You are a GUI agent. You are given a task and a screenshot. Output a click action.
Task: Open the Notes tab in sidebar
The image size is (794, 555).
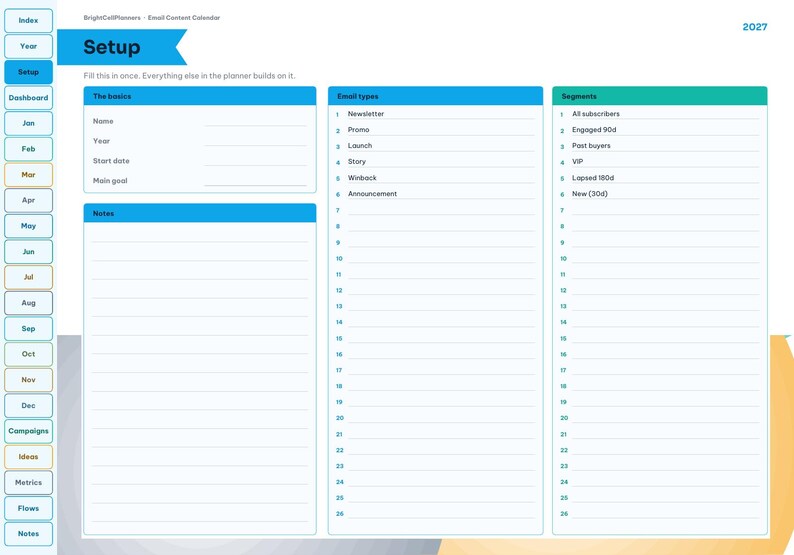click(28, 534)
